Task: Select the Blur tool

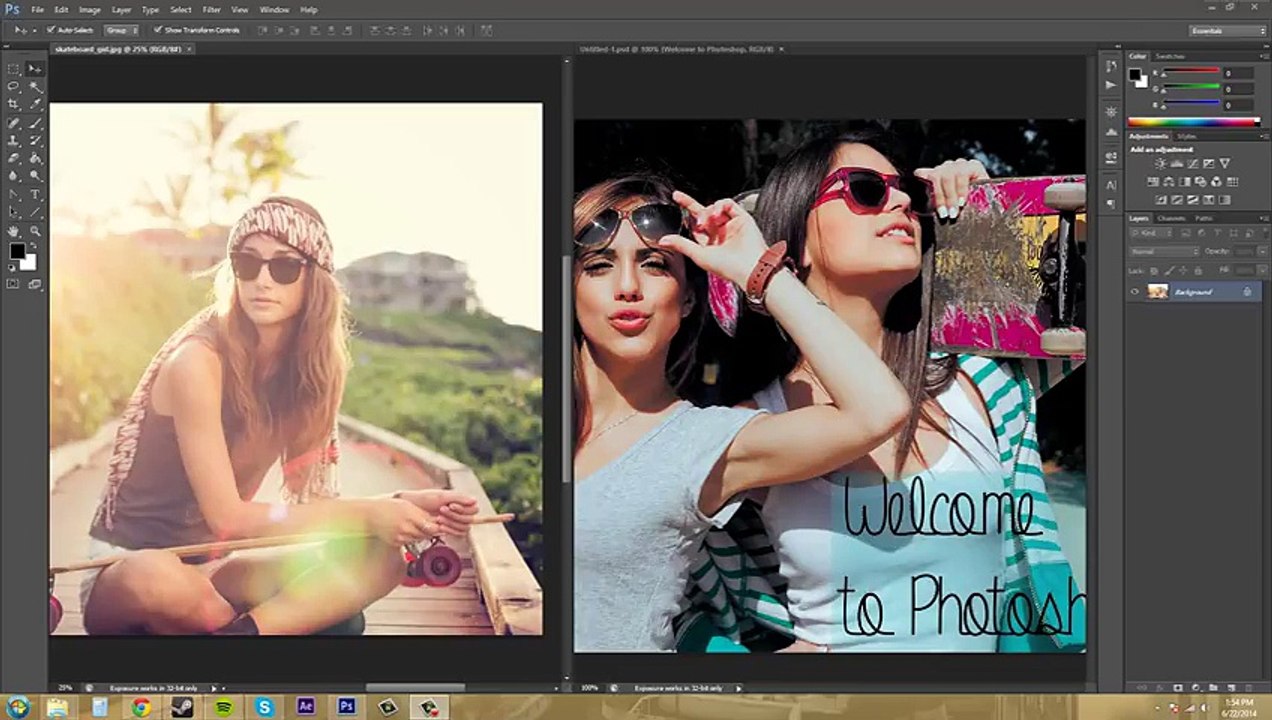Action: tap(13, 175)
